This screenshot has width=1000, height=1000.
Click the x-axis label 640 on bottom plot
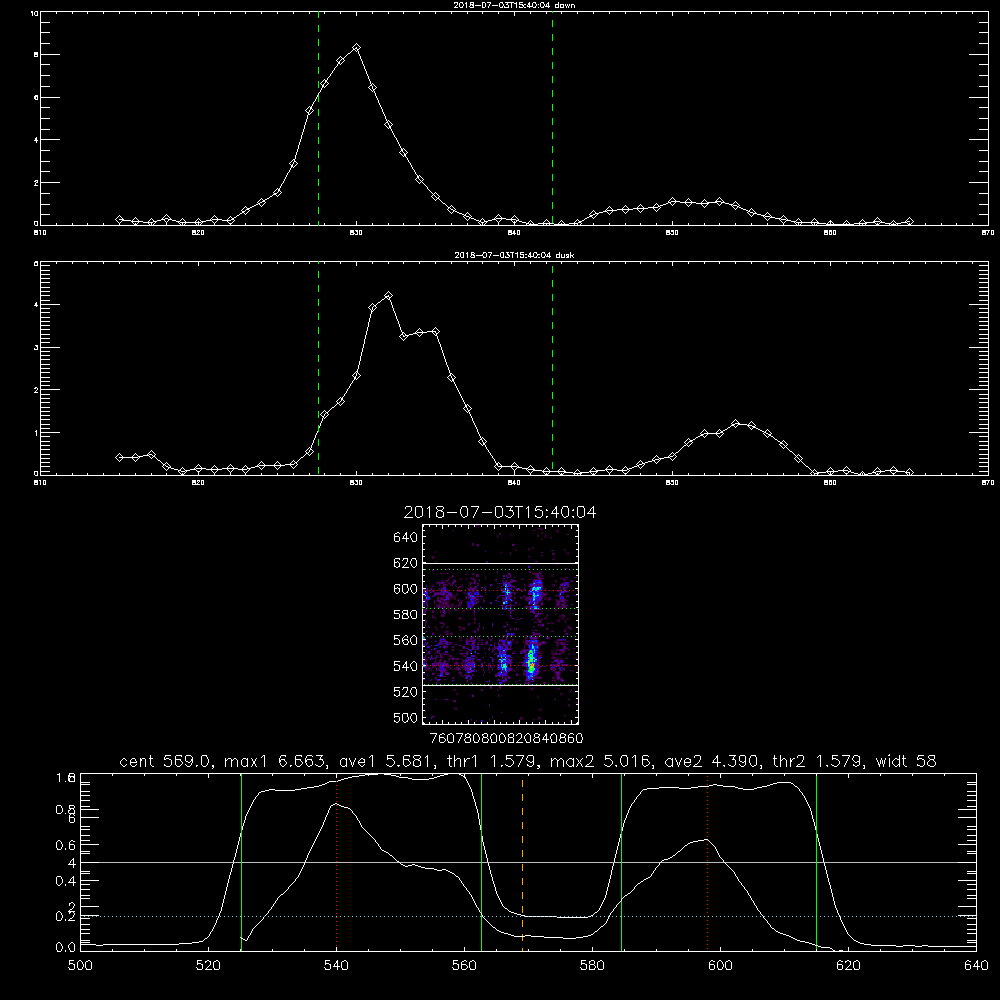click(x=976, y=966)
